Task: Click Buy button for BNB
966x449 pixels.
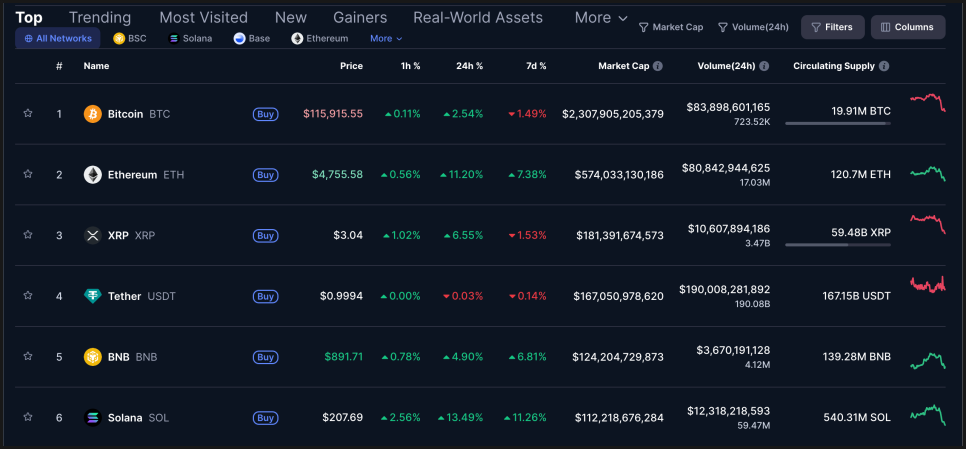Action: pos(266,357)
